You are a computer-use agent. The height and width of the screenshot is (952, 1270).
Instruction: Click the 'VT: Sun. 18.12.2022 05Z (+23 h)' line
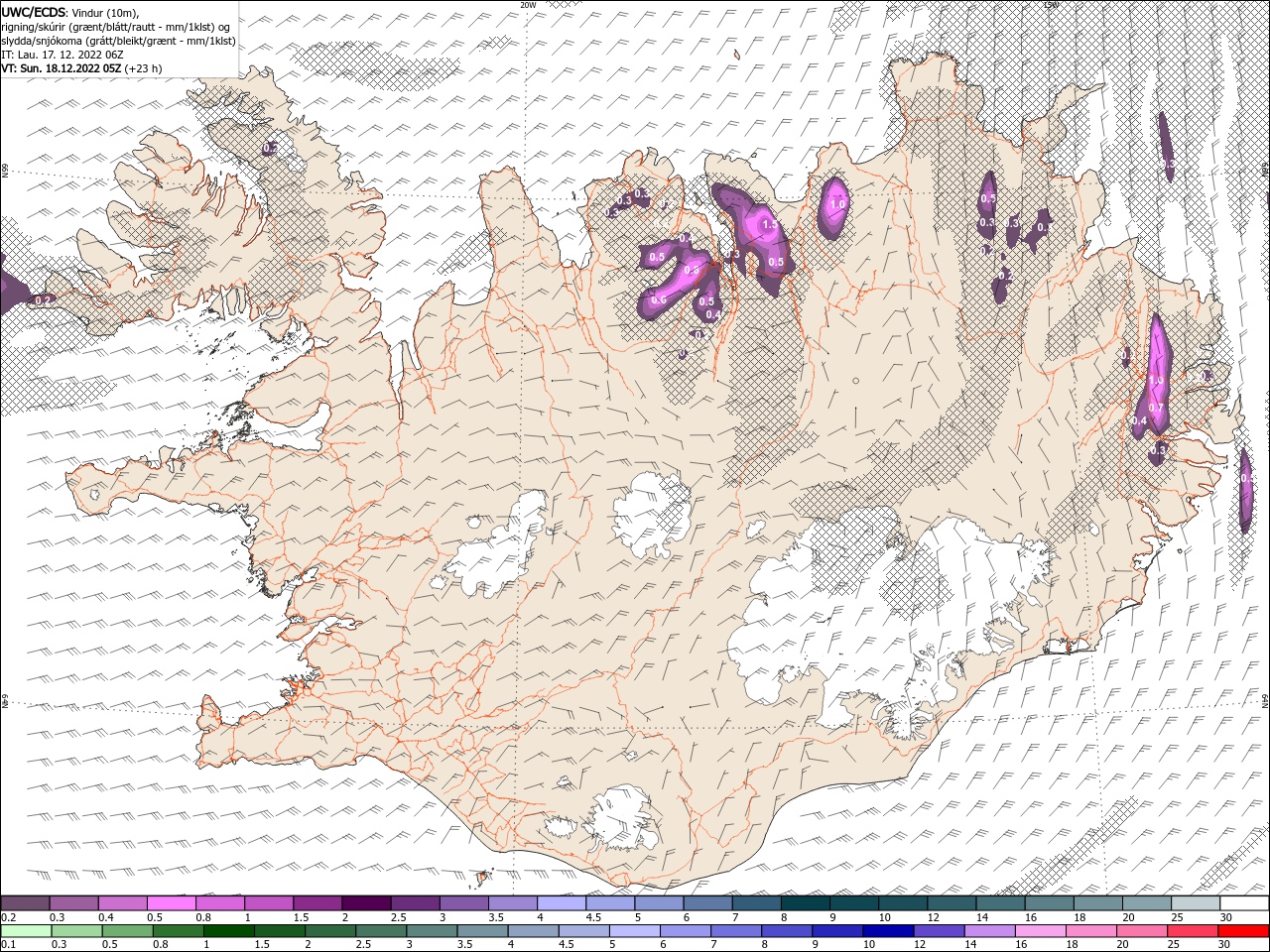point(81,68)
